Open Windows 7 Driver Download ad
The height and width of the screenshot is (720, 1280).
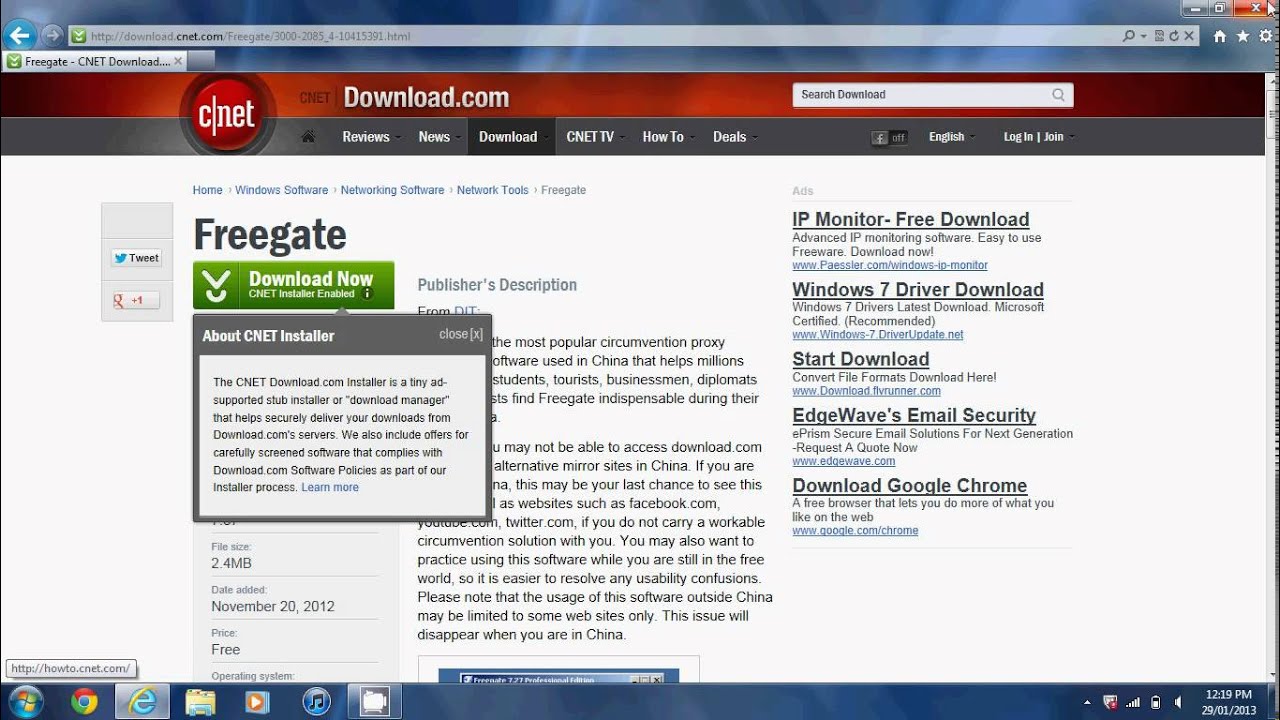click(x=918, y=289)
